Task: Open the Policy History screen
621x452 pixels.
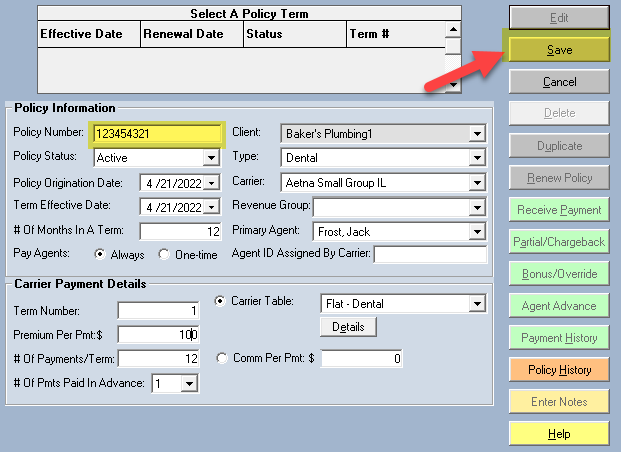Action: 559,370
